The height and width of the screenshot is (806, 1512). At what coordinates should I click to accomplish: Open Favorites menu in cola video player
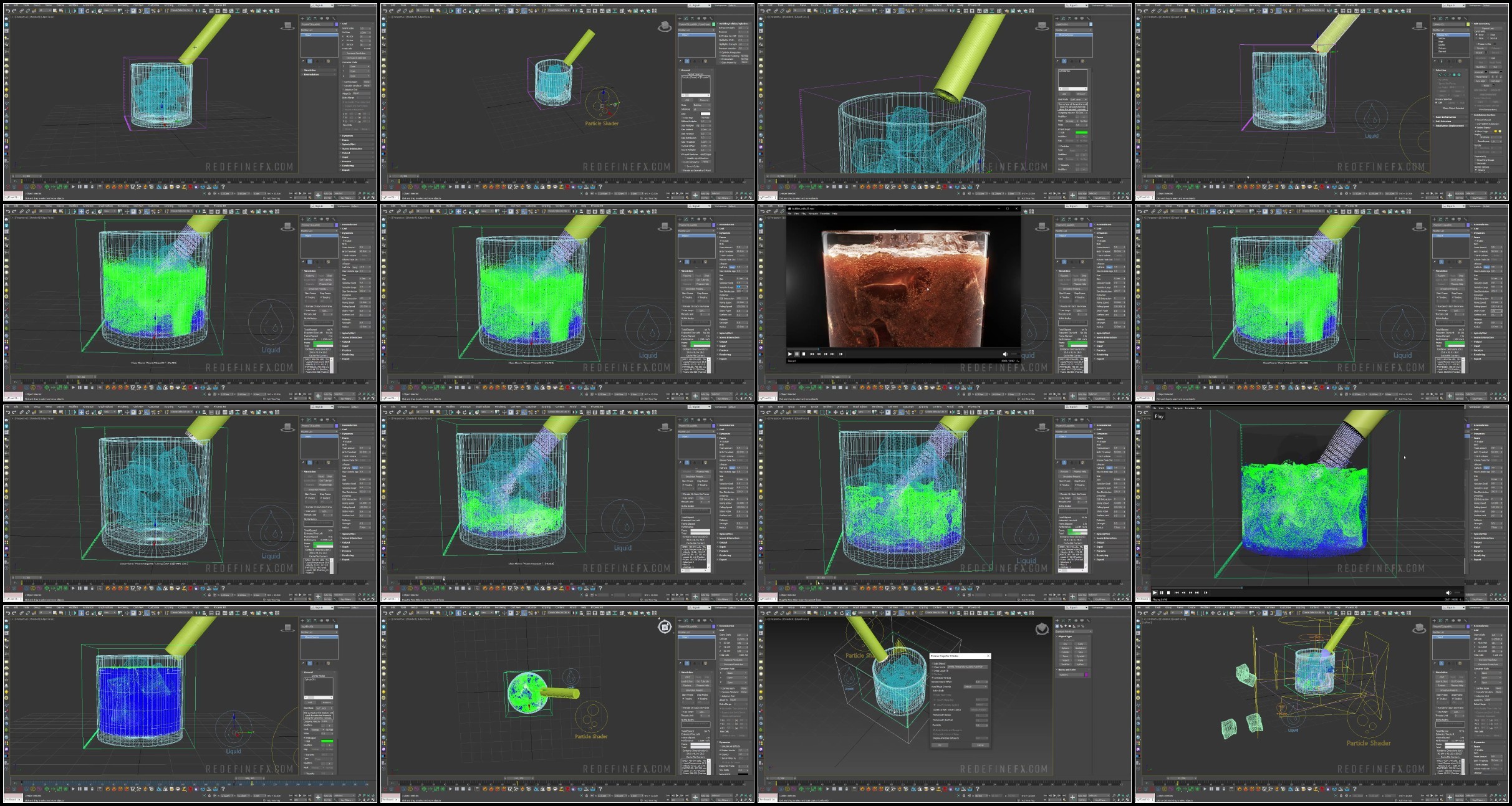(825, 214)
